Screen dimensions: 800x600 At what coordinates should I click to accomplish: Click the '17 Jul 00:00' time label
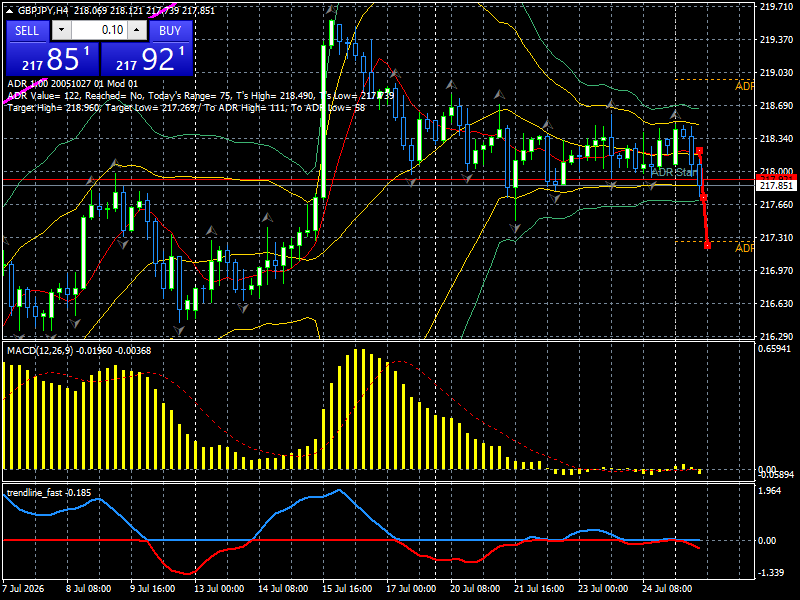click(411, 589)
